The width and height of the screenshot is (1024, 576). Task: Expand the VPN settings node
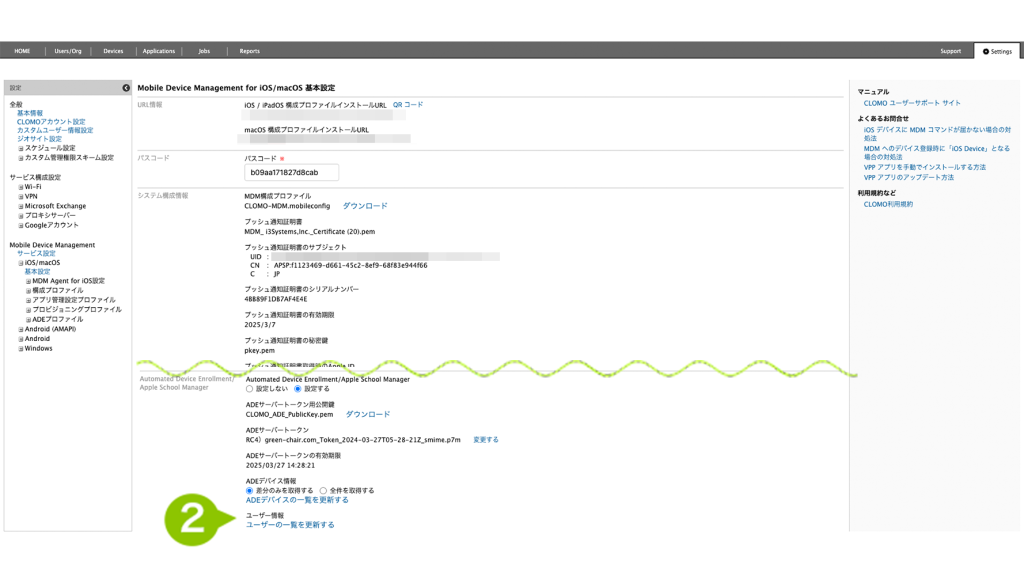point(21,197)
